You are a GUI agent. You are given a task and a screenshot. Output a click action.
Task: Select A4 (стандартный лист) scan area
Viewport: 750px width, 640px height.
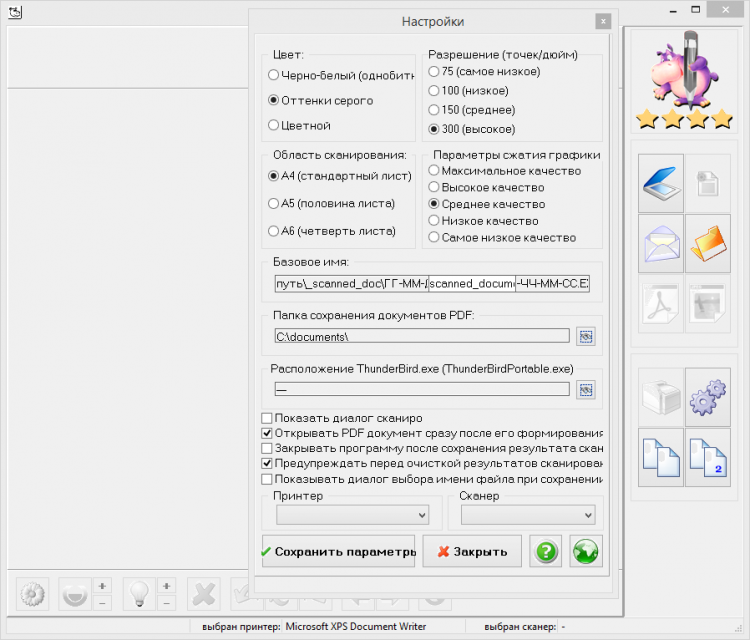point(340,176)
